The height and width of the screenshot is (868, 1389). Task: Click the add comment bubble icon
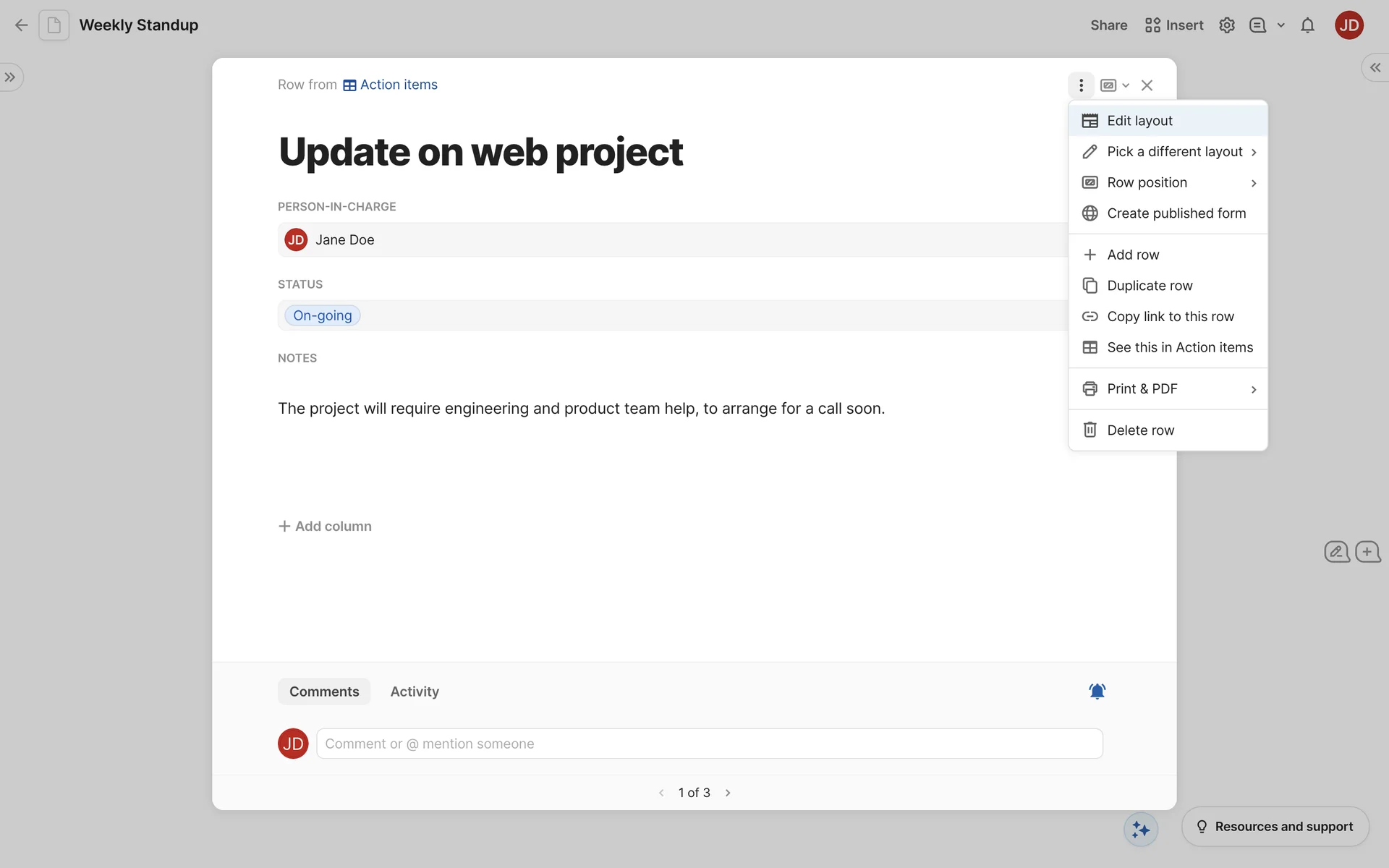click(x=1367, y=552)
